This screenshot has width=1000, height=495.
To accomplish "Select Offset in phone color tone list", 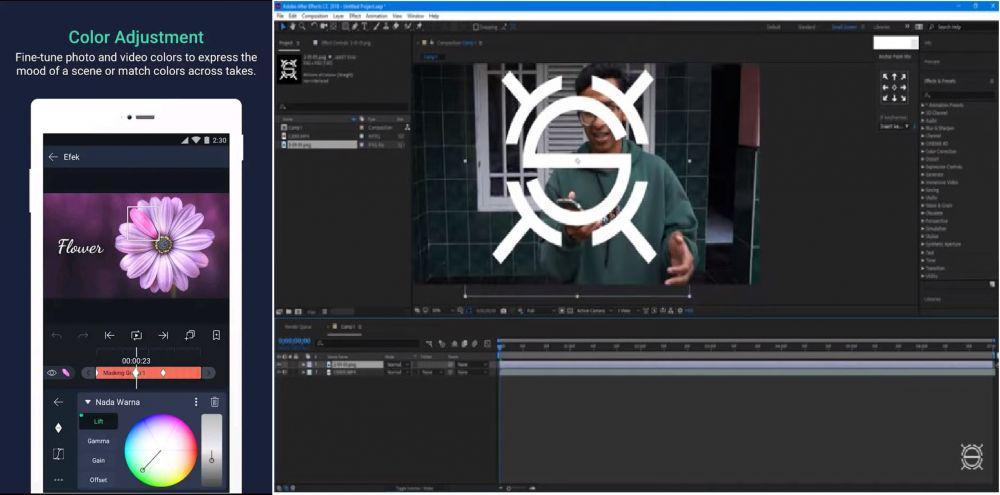I will (x=98, y=480).
